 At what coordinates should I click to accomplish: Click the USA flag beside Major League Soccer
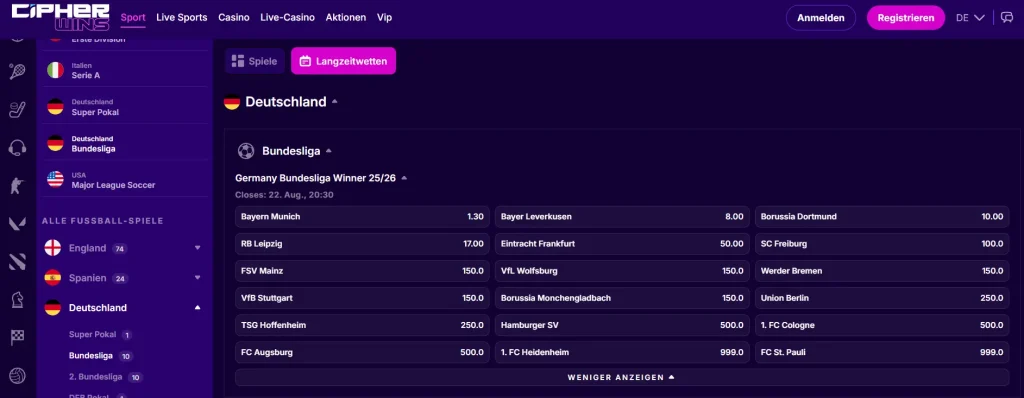tap(56, 180)
